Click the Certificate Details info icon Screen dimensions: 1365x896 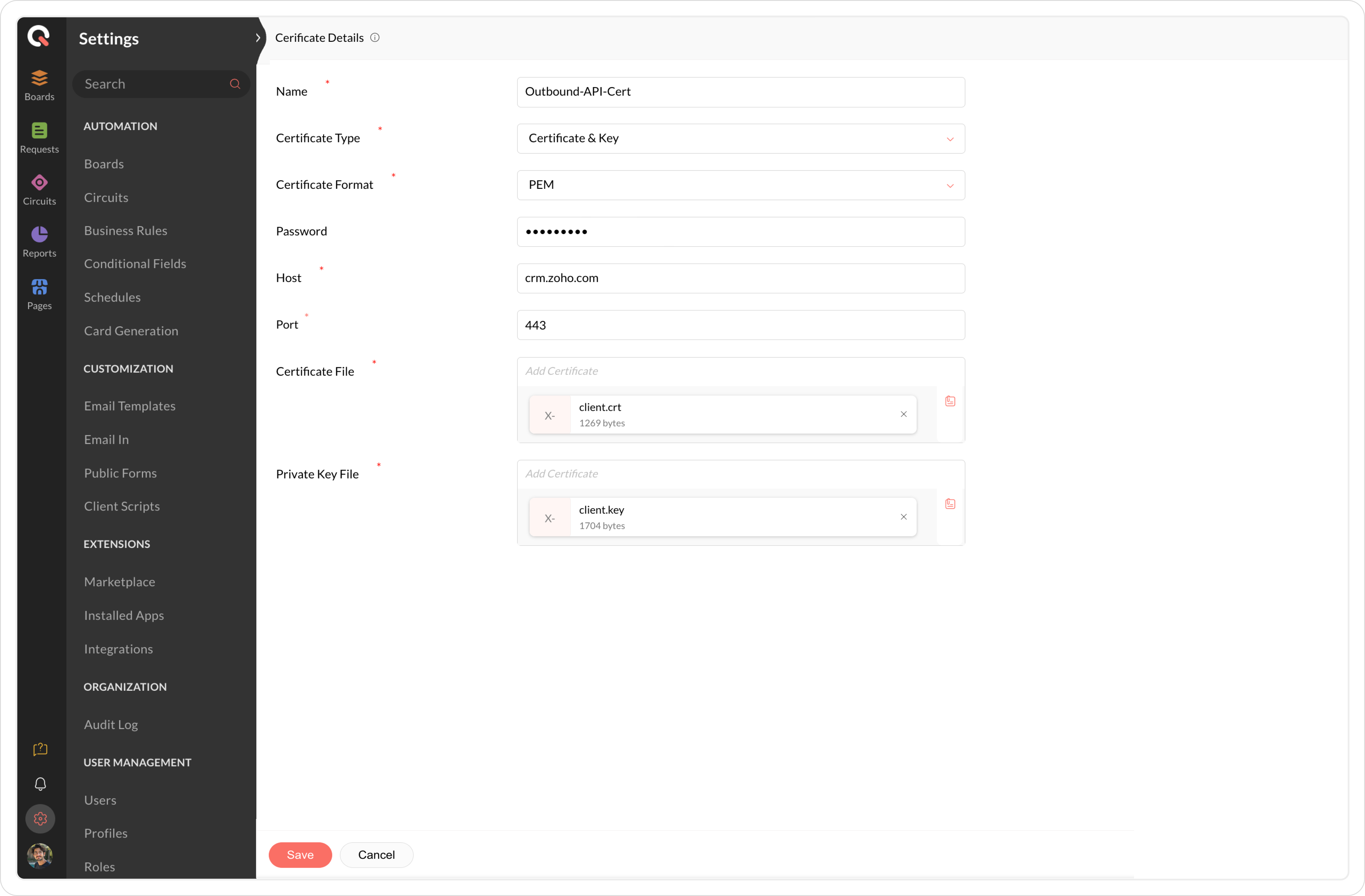(x=375, y=38)
